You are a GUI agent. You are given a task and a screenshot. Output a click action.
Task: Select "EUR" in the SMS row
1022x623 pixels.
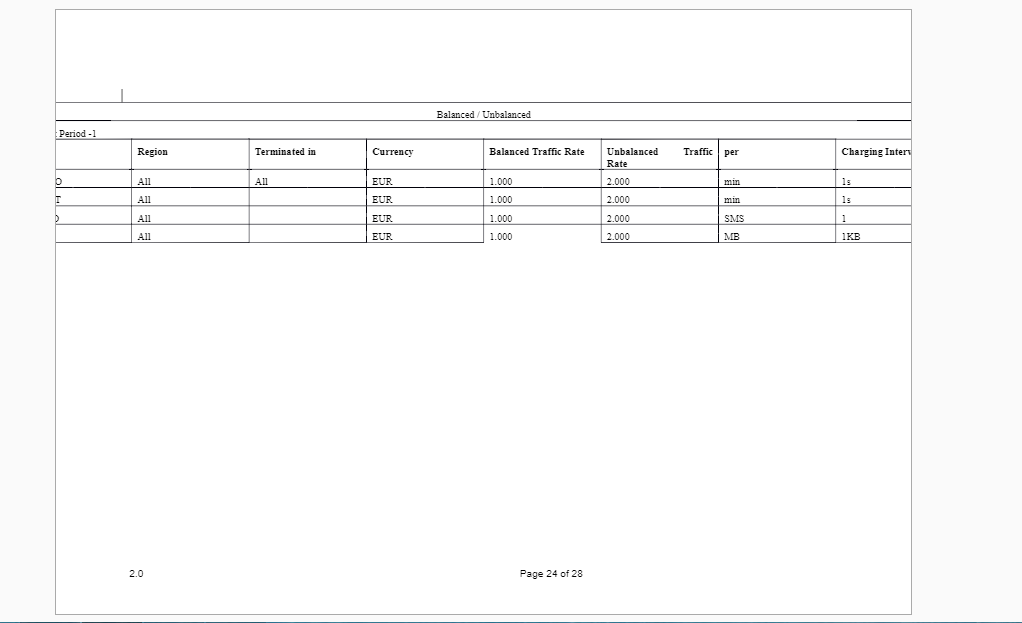pyautogui.click(x=383, y=219)
